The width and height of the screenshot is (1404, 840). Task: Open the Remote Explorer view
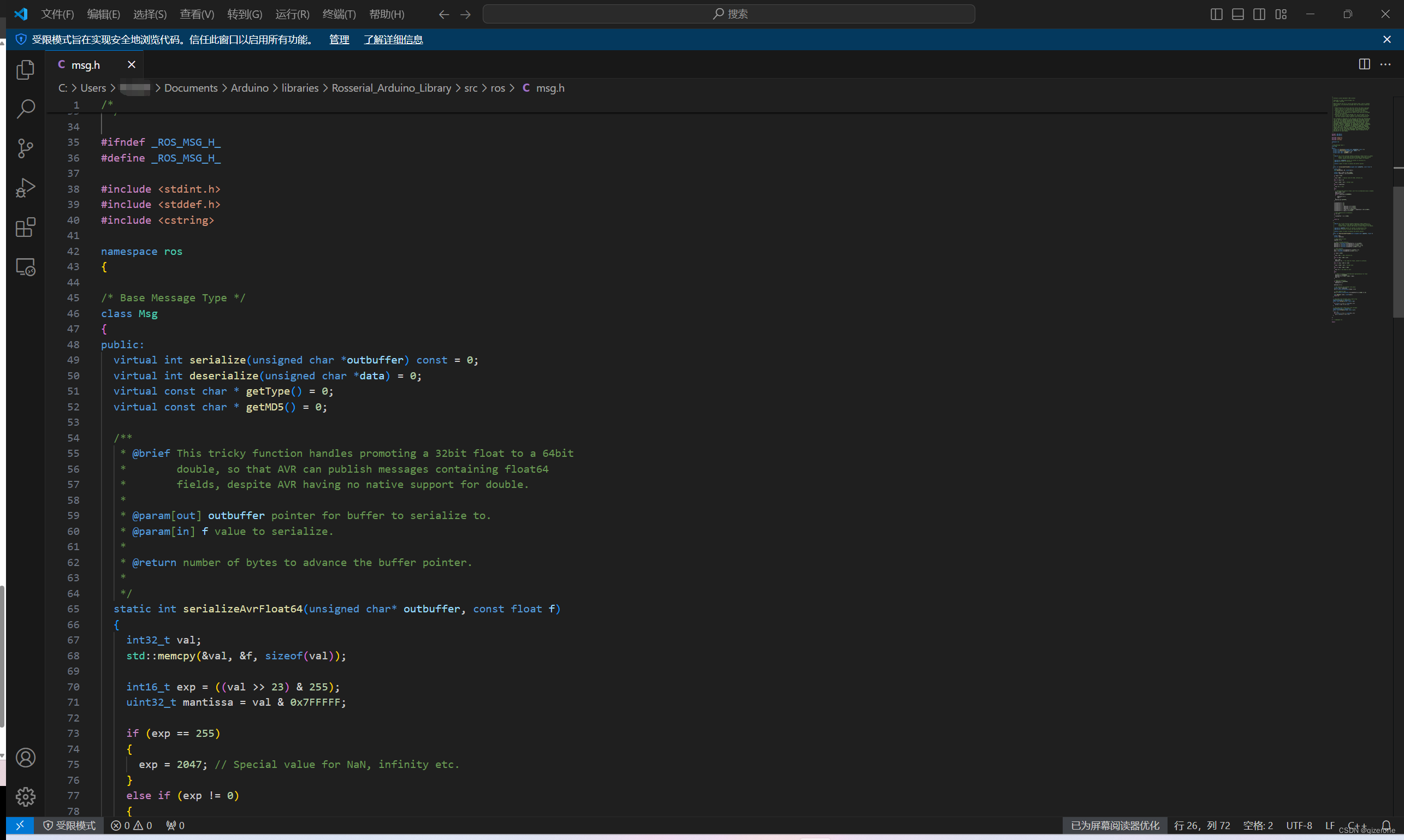tap(26, 266)
